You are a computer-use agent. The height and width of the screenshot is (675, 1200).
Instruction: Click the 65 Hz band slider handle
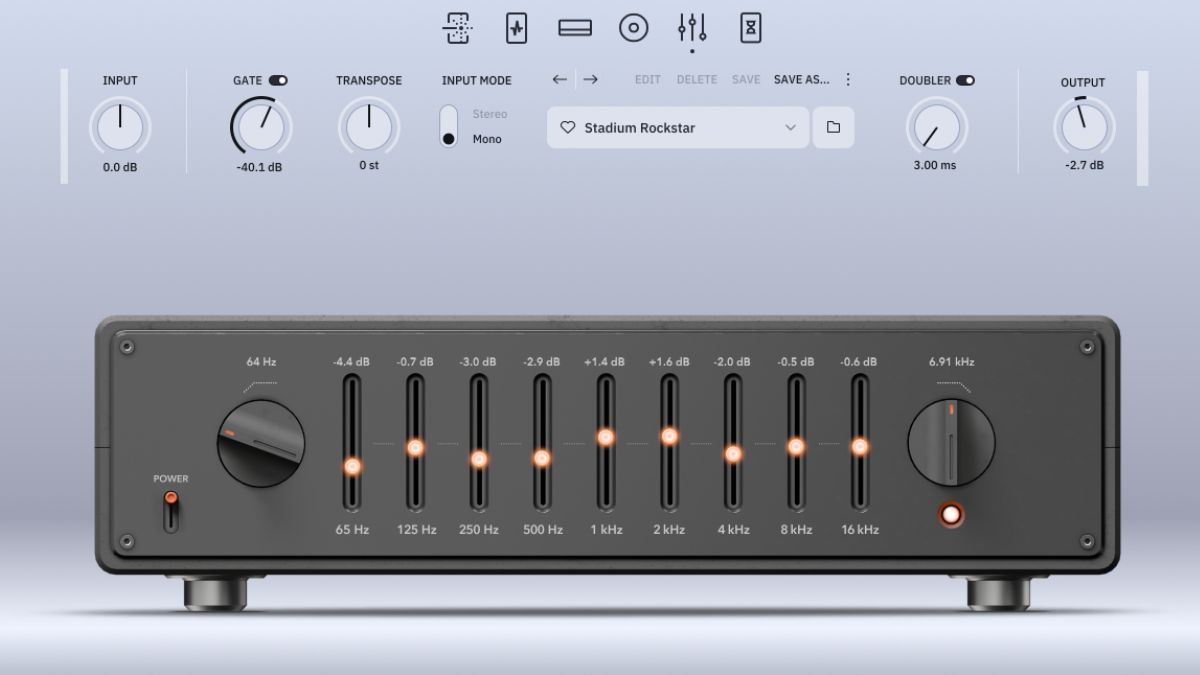[x=352, y=466]
